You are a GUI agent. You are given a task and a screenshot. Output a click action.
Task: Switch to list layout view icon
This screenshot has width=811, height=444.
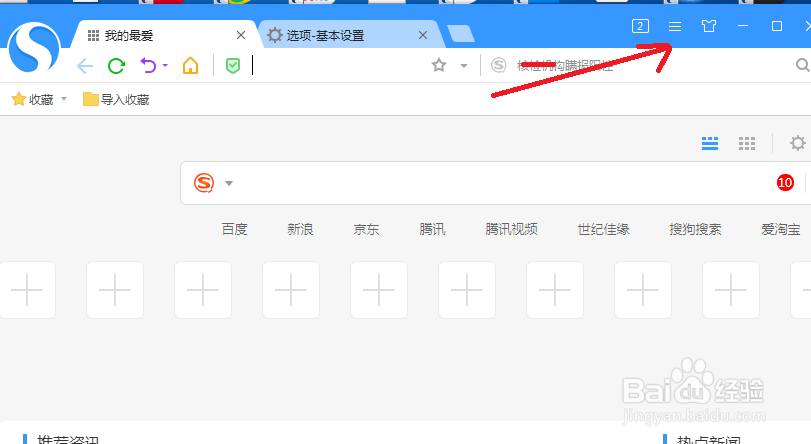pos(710,143)
